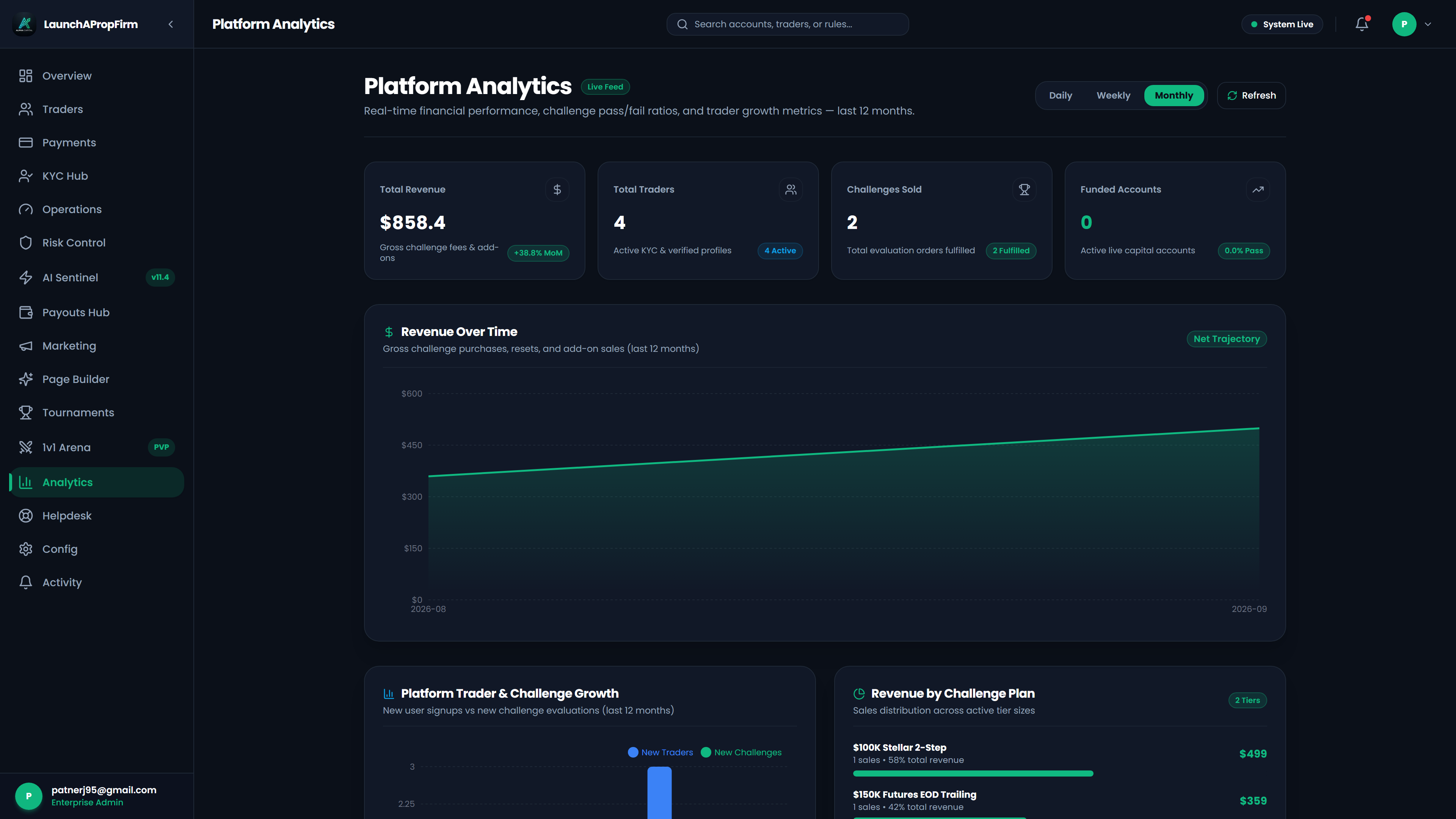Open the Payouts Hub wallet icon
Viewport: 1456px width, 819px height.
(25, 312)
